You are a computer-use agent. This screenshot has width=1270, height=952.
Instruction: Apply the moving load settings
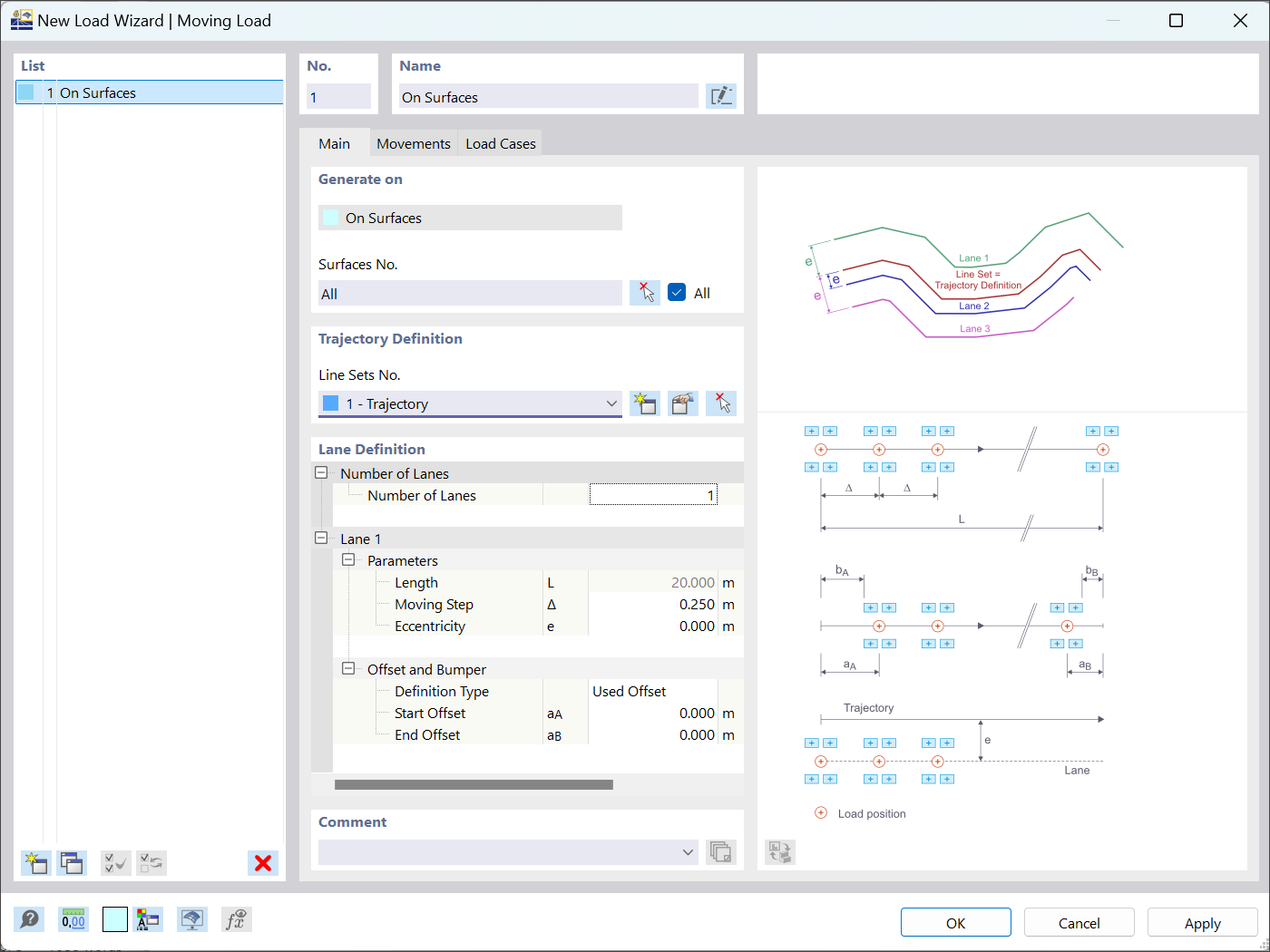[x=1202, y=921]
